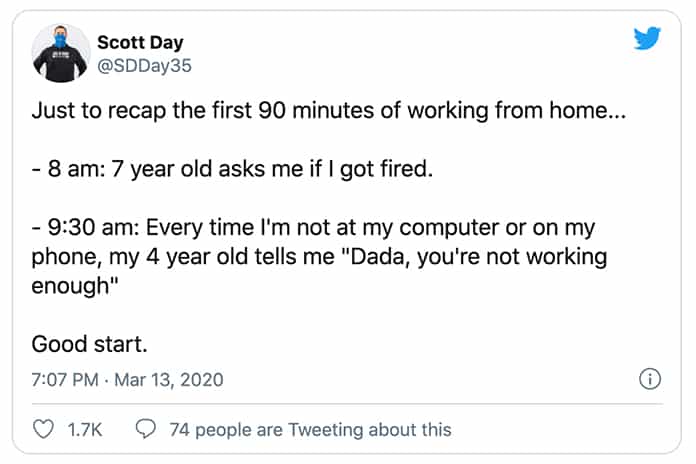Click the 9:30 am tweet paragraph

pos(319,257)
